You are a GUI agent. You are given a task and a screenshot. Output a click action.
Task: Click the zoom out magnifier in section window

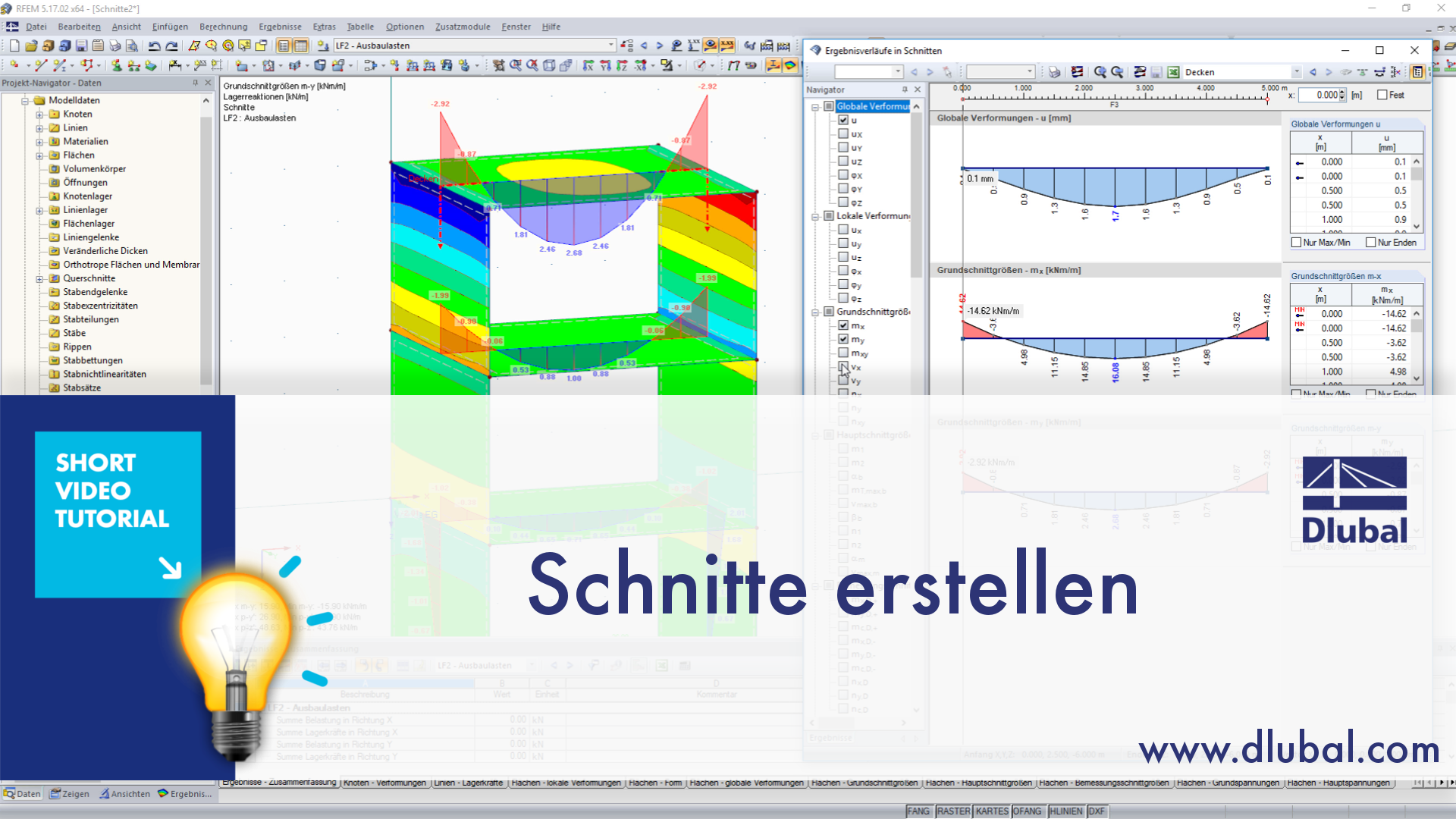[1117, 72]
